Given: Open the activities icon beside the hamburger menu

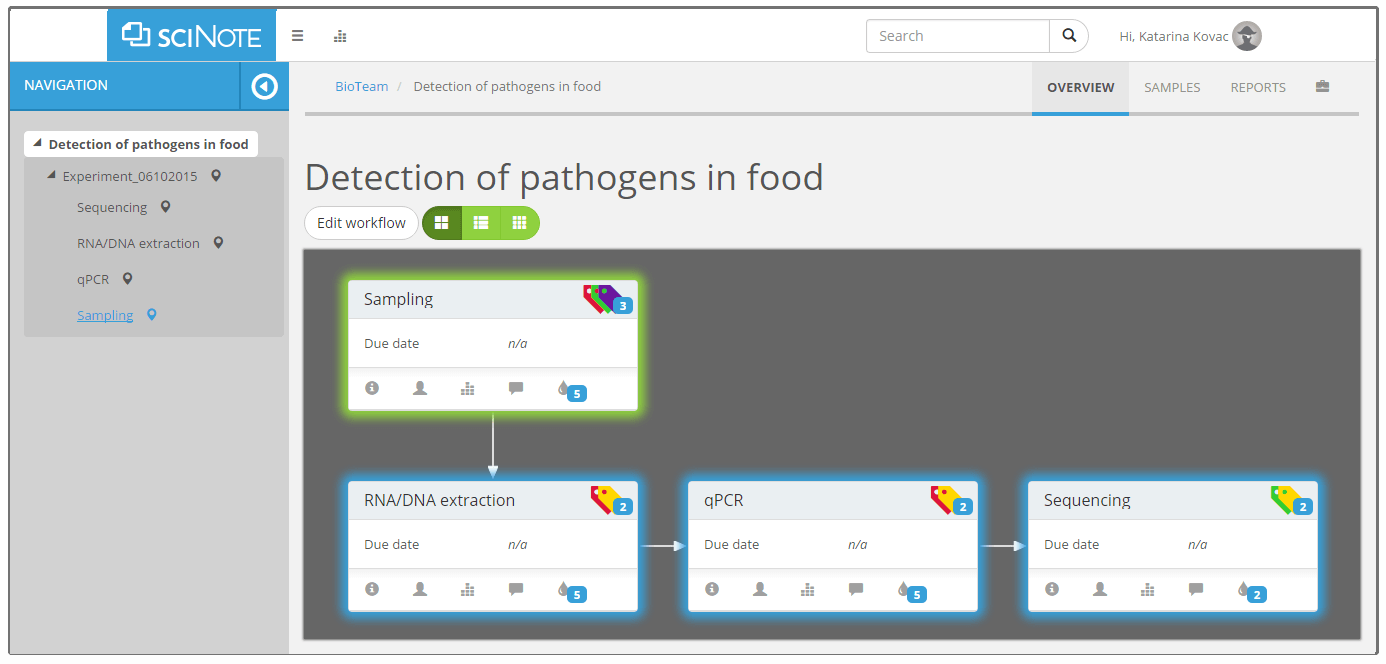Looking at the screenshot, I should 340,36.
